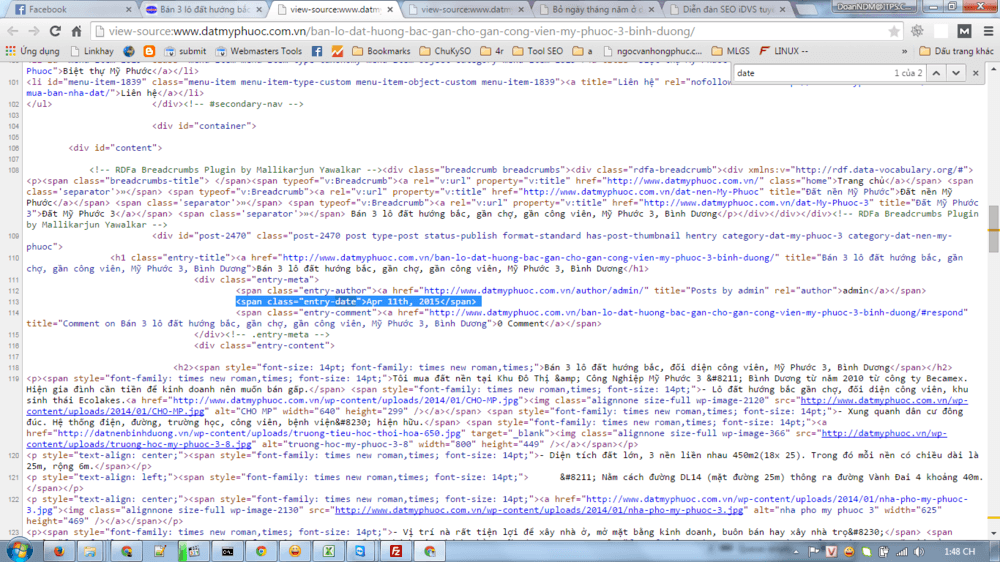Open the Windows Start menu
Image resolution: width=1000 pixels, height=562 pixels.
(19, 551)
